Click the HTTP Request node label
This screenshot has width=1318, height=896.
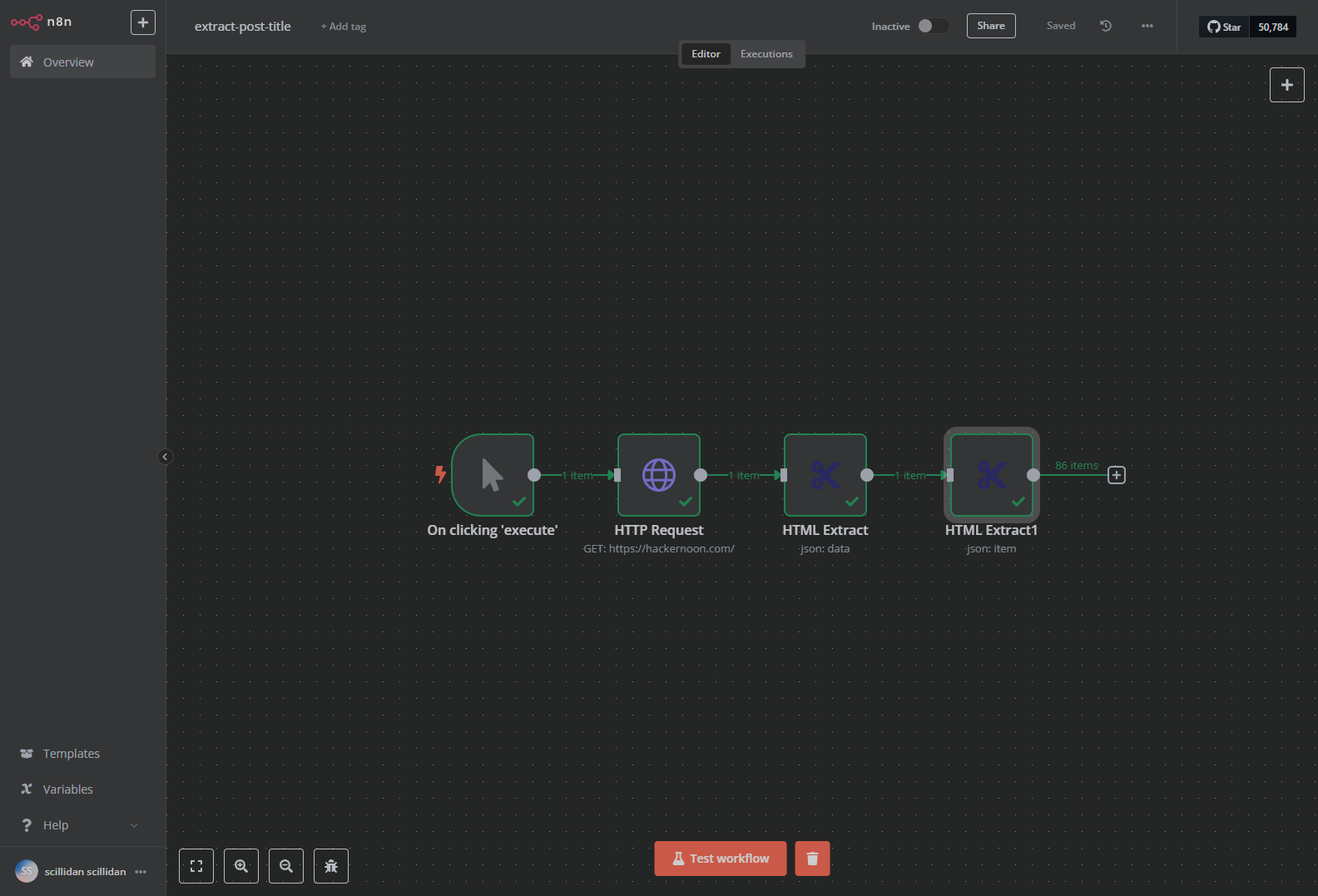click(x=659, y=530)
